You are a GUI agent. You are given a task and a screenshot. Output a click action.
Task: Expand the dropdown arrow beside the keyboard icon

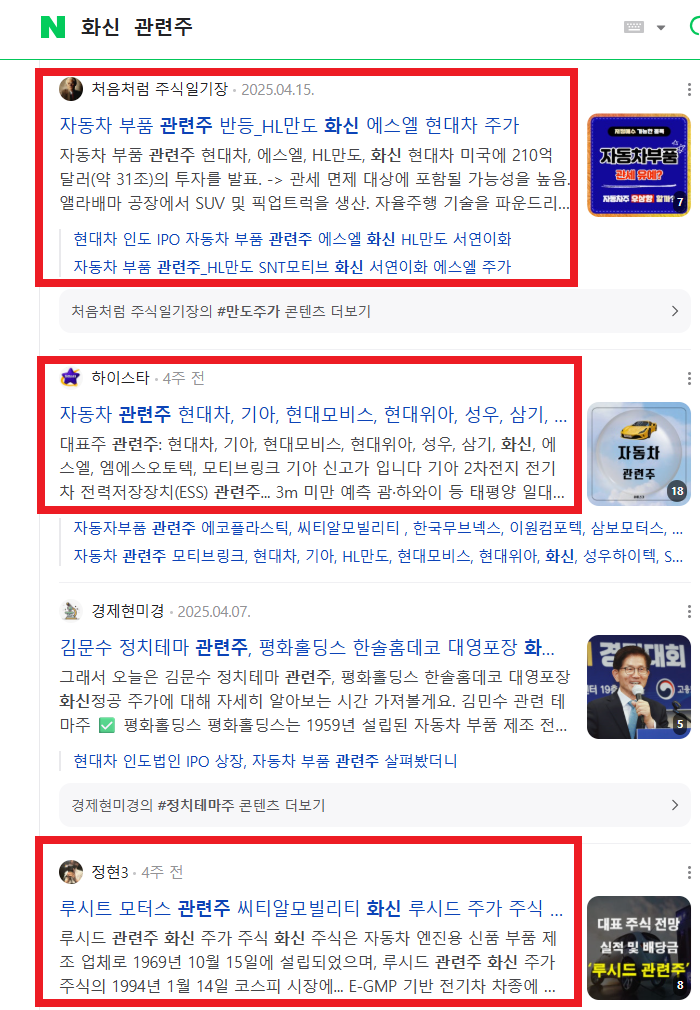[661, 28]
